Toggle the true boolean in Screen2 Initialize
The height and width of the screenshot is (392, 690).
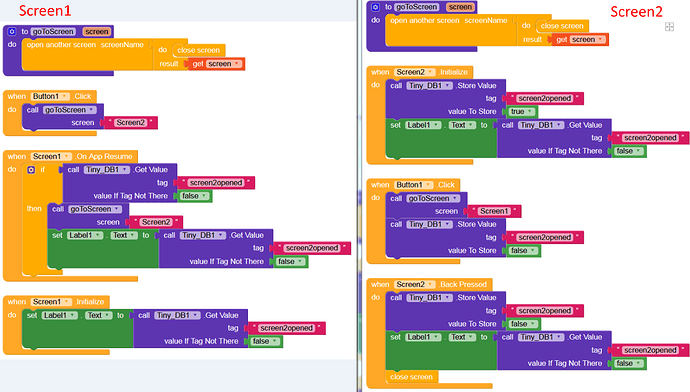521,112
